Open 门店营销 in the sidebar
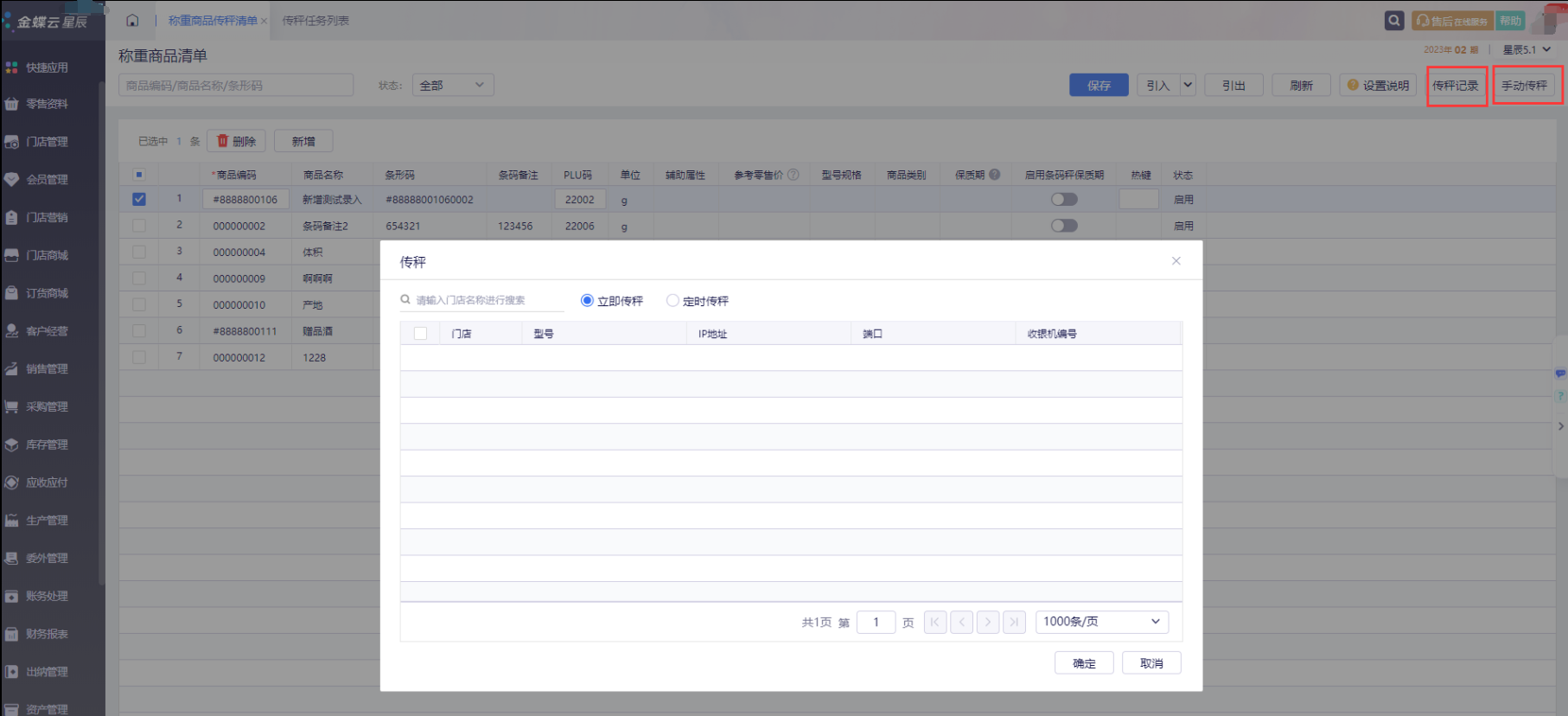Screen dimensions: 1568x716 pos(47,218)
